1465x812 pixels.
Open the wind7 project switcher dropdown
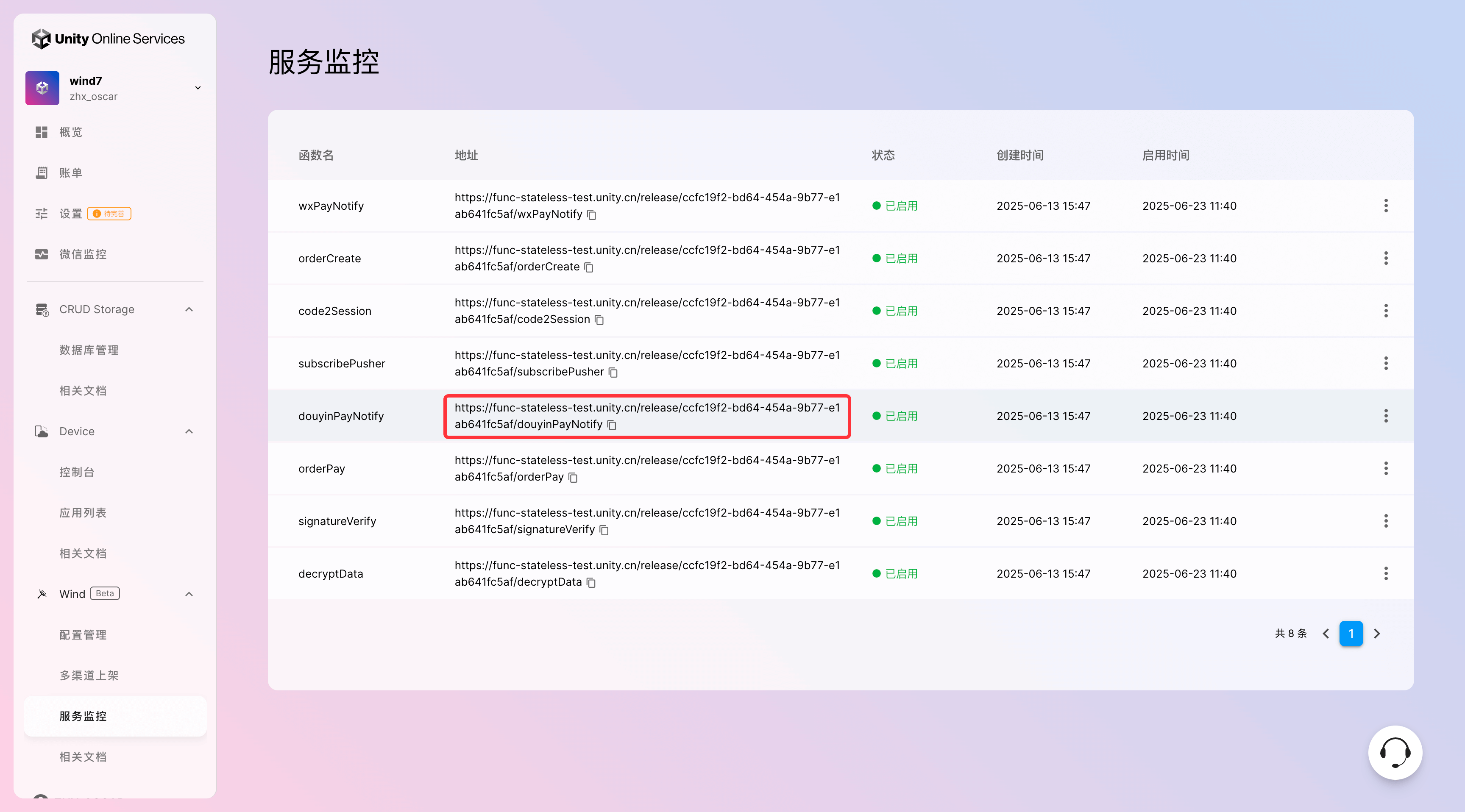[198, 88]
